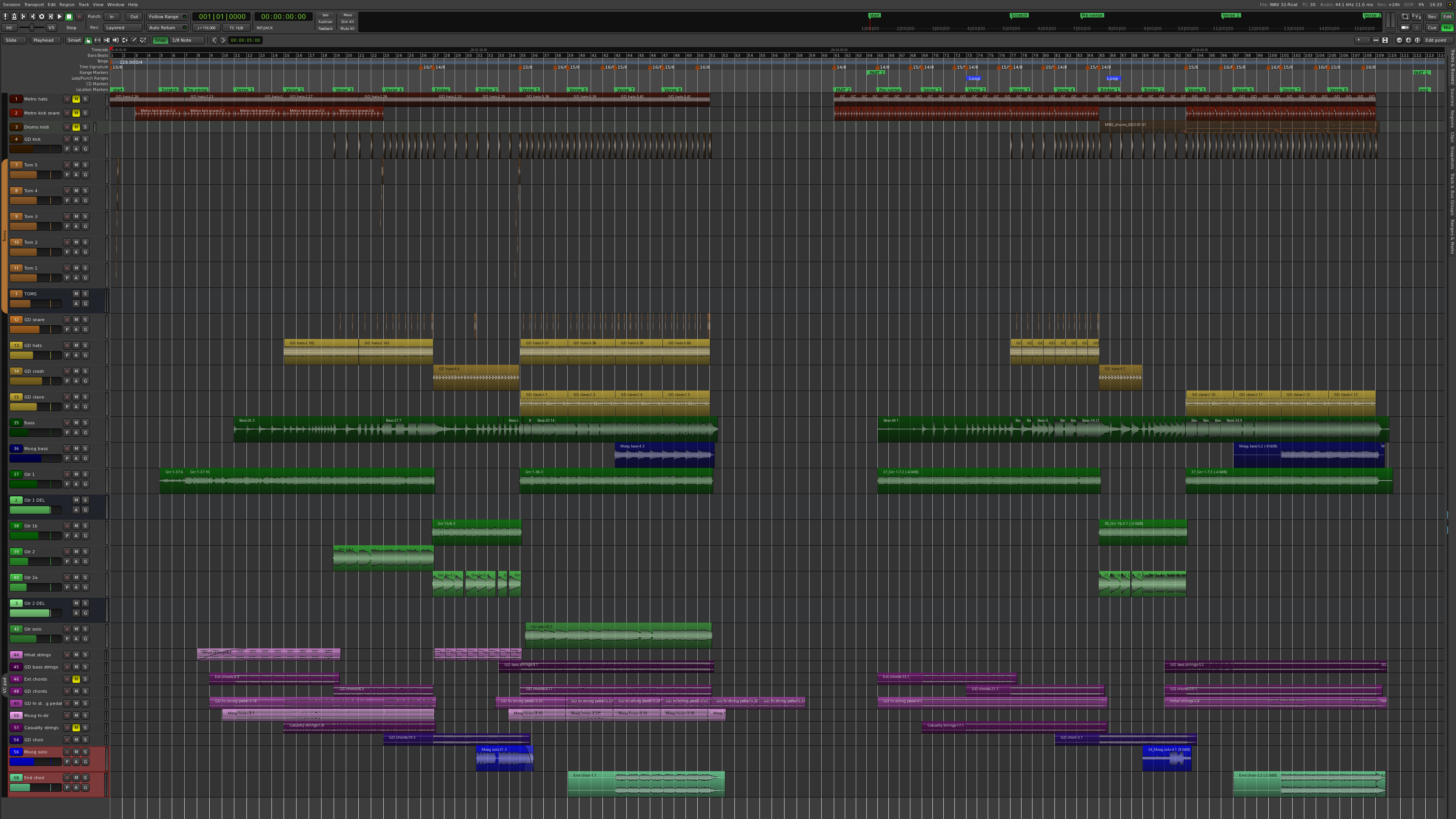Unmute the Metro hats track
The height and width of the screenshot is (819, 1456).
[76, 99]
